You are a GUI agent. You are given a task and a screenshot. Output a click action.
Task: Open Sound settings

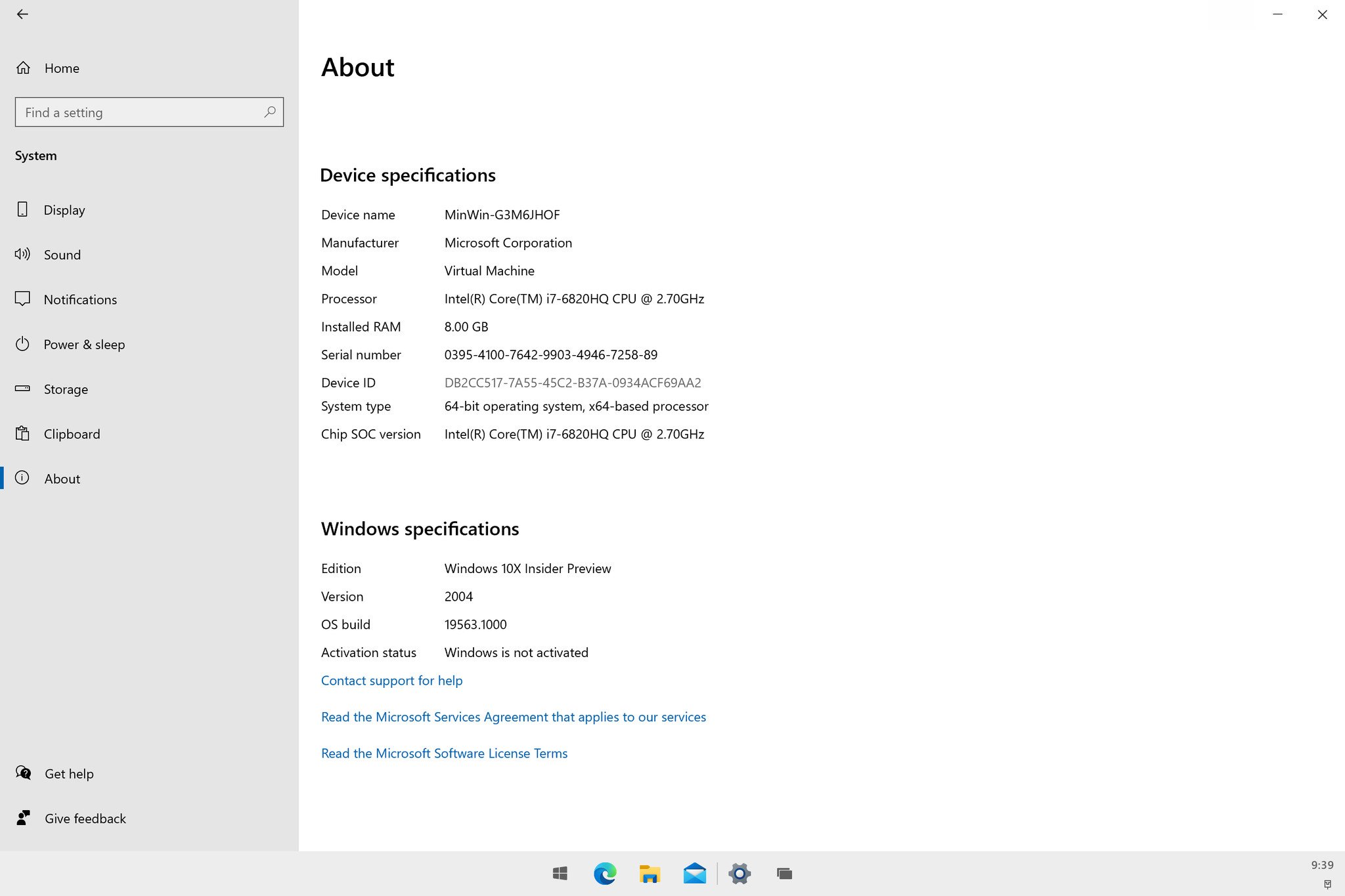pos(62,255)
